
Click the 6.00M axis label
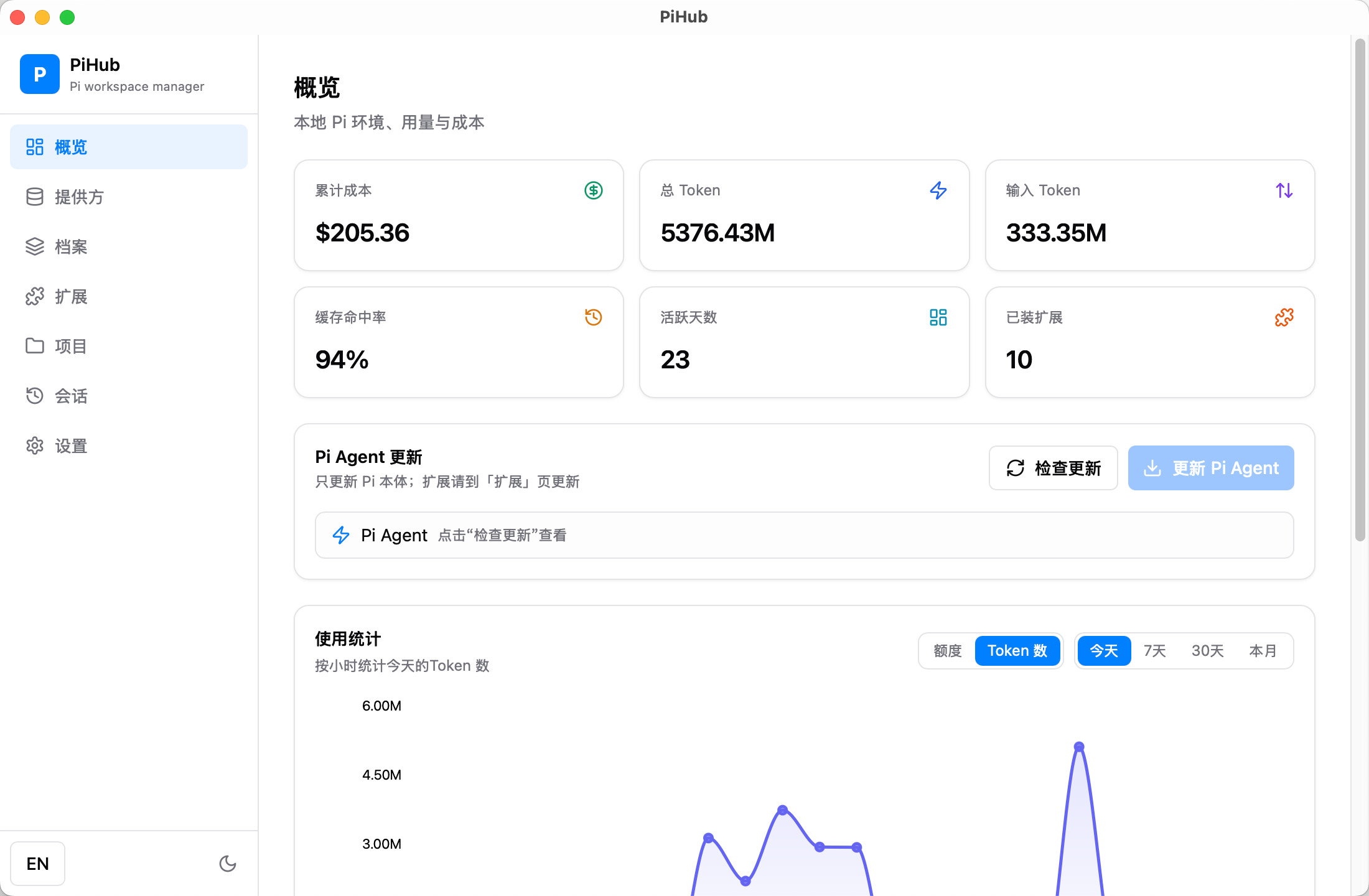pos(381,706)
